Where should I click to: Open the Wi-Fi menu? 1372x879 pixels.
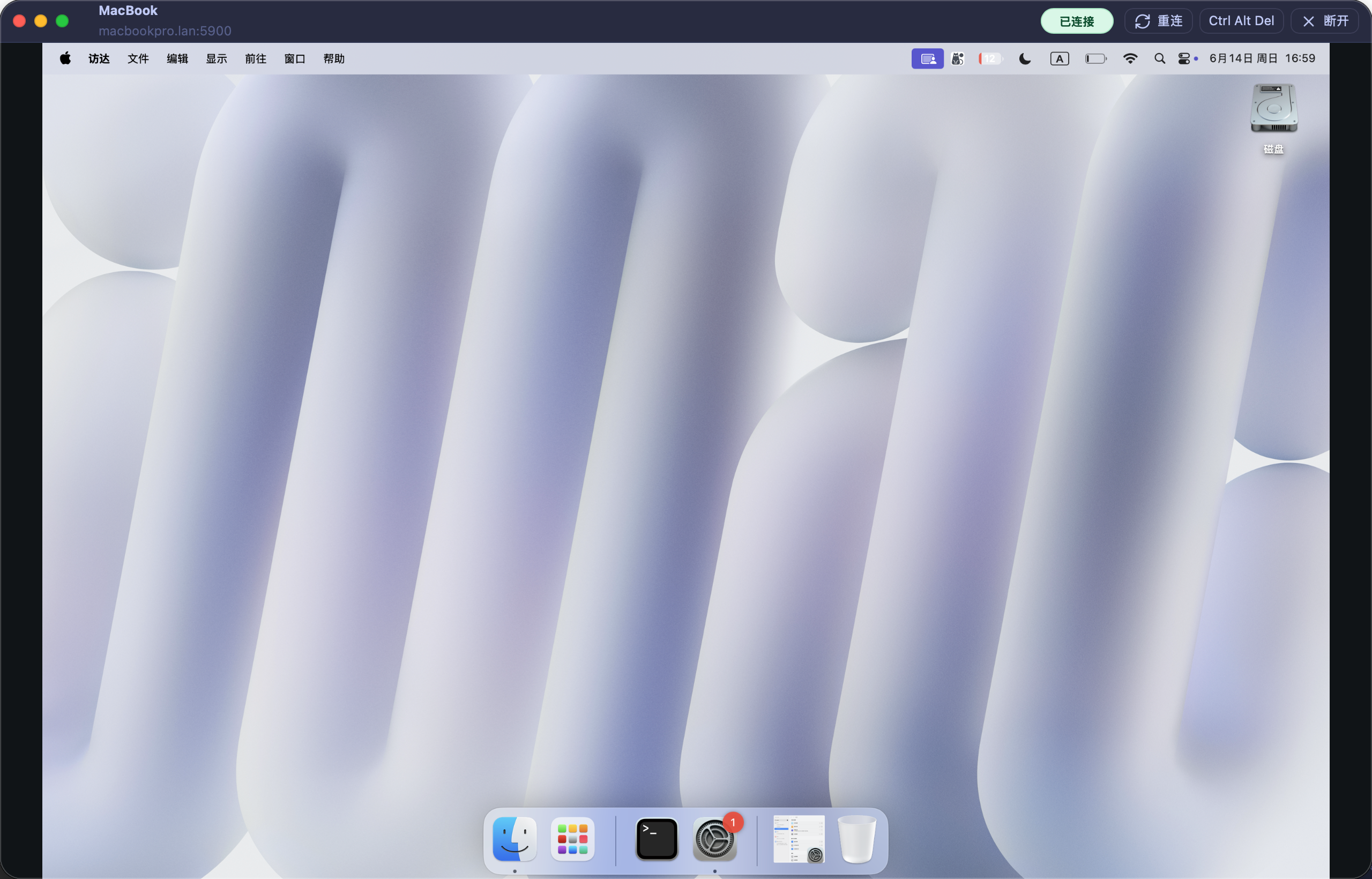click(x=1130, y=58)
